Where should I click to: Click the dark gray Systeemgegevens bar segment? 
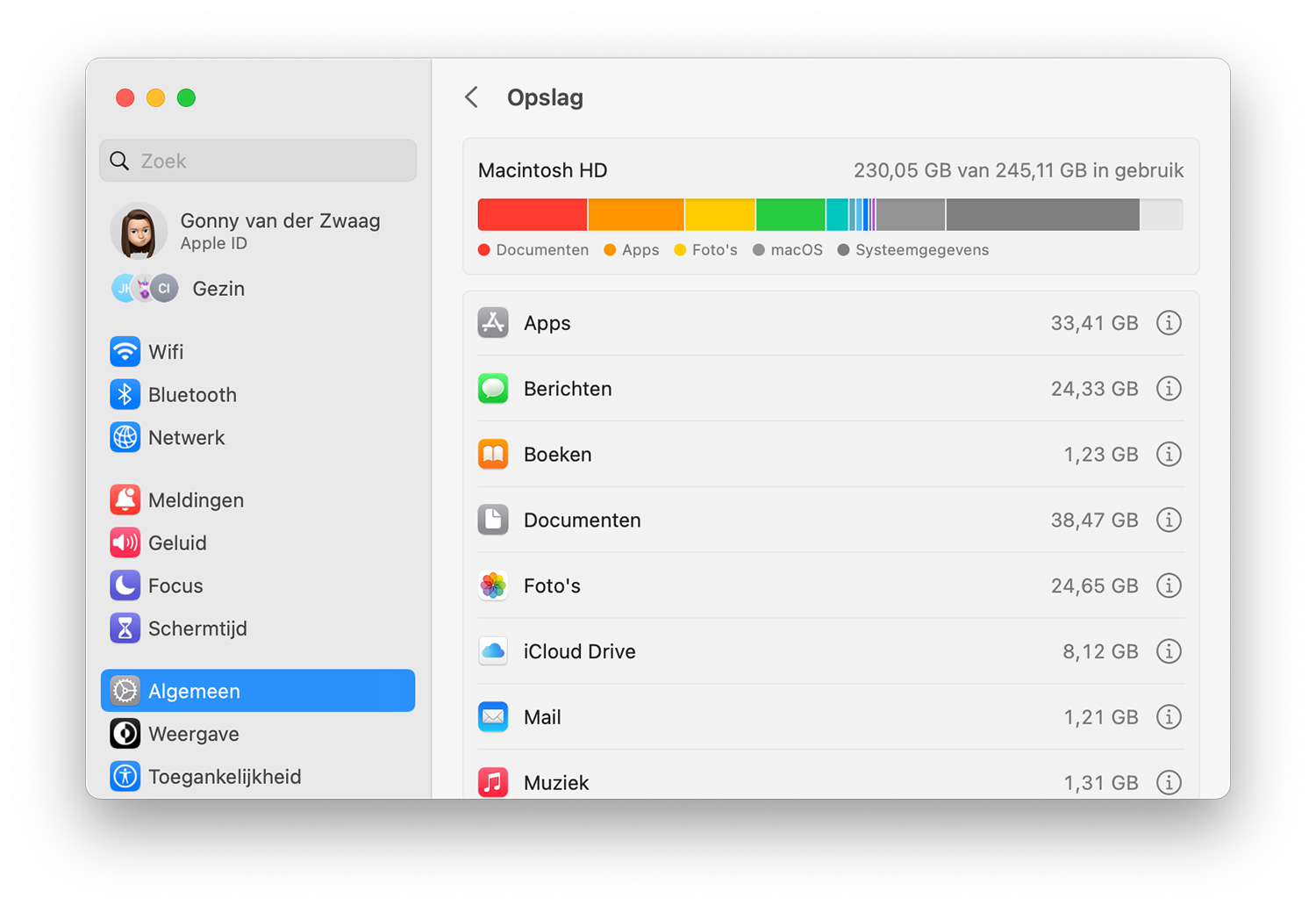(1043, 215)
